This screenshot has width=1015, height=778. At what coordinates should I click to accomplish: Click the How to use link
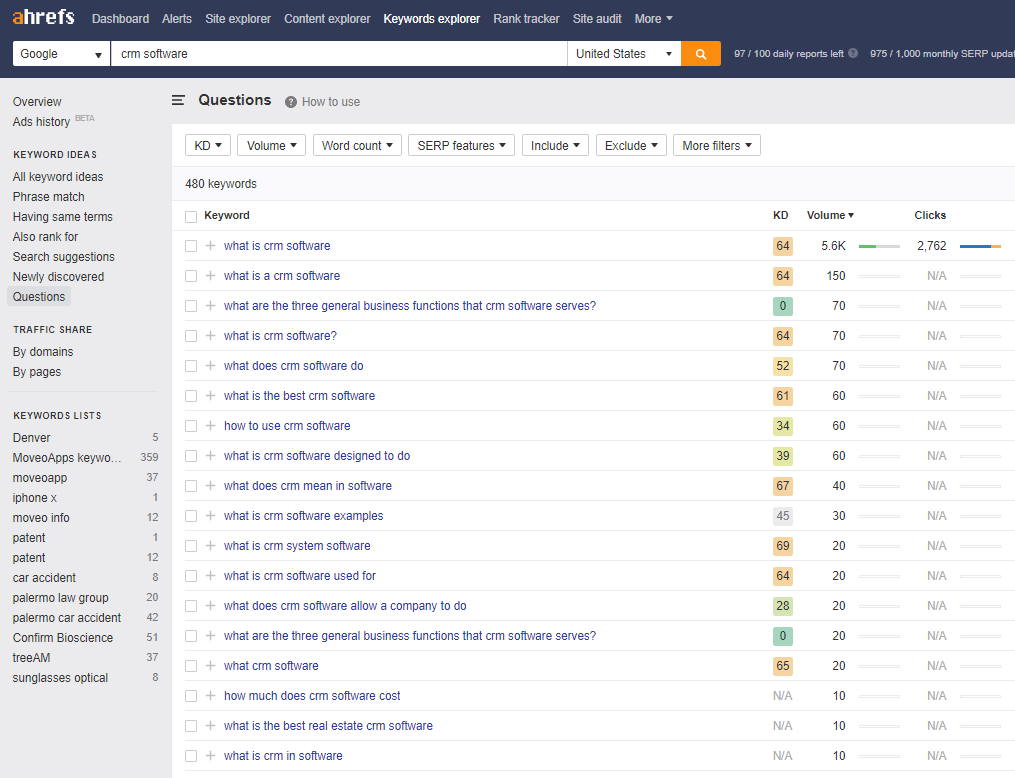click(331, 102)
